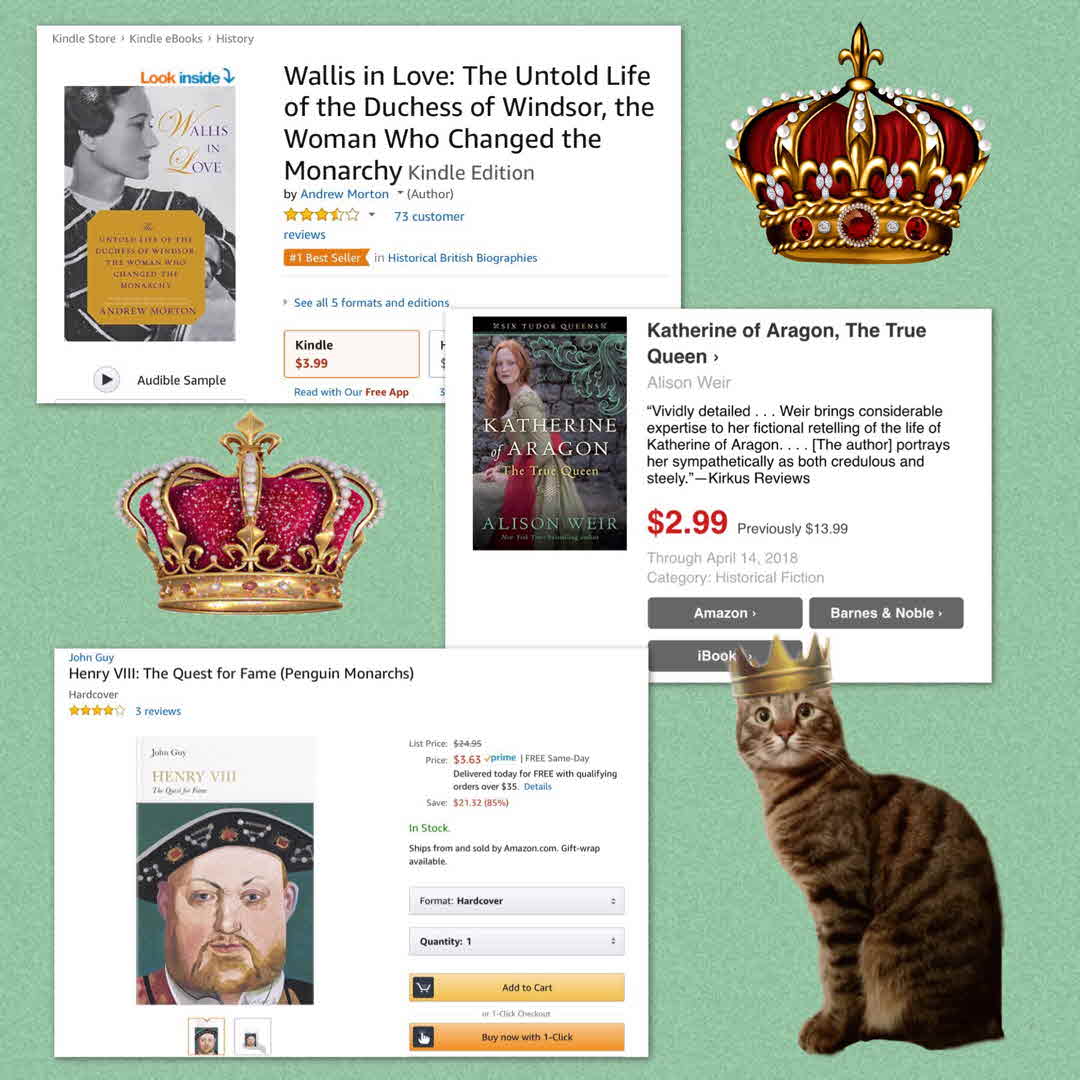Open the Format: Hardcover dropdown

(517, 901)
